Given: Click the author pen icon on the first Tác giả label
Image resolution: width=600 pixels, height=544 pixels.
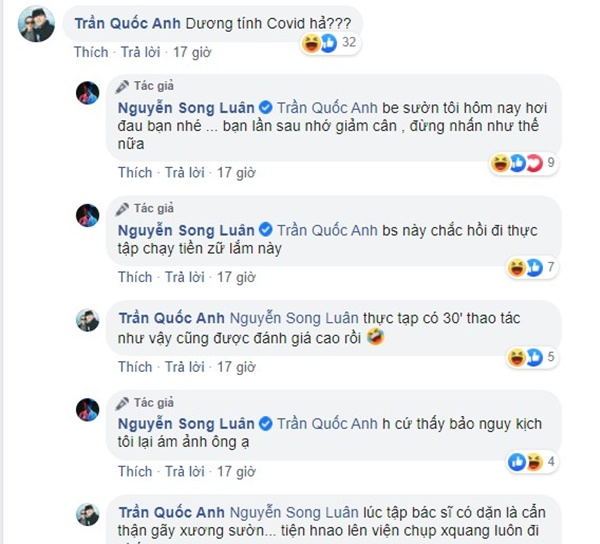Looking at the screenshot, I should pos(122,86).
